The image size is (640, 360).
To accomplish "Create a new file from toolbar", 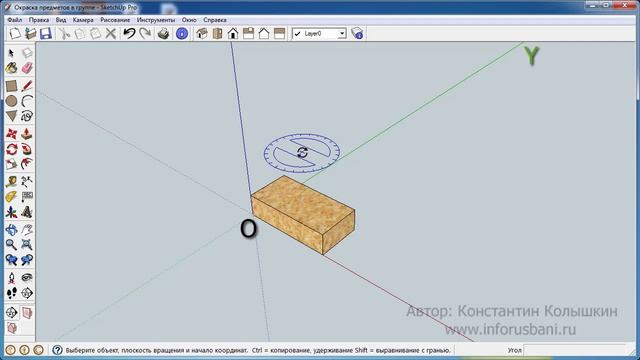I will (15, 33).
